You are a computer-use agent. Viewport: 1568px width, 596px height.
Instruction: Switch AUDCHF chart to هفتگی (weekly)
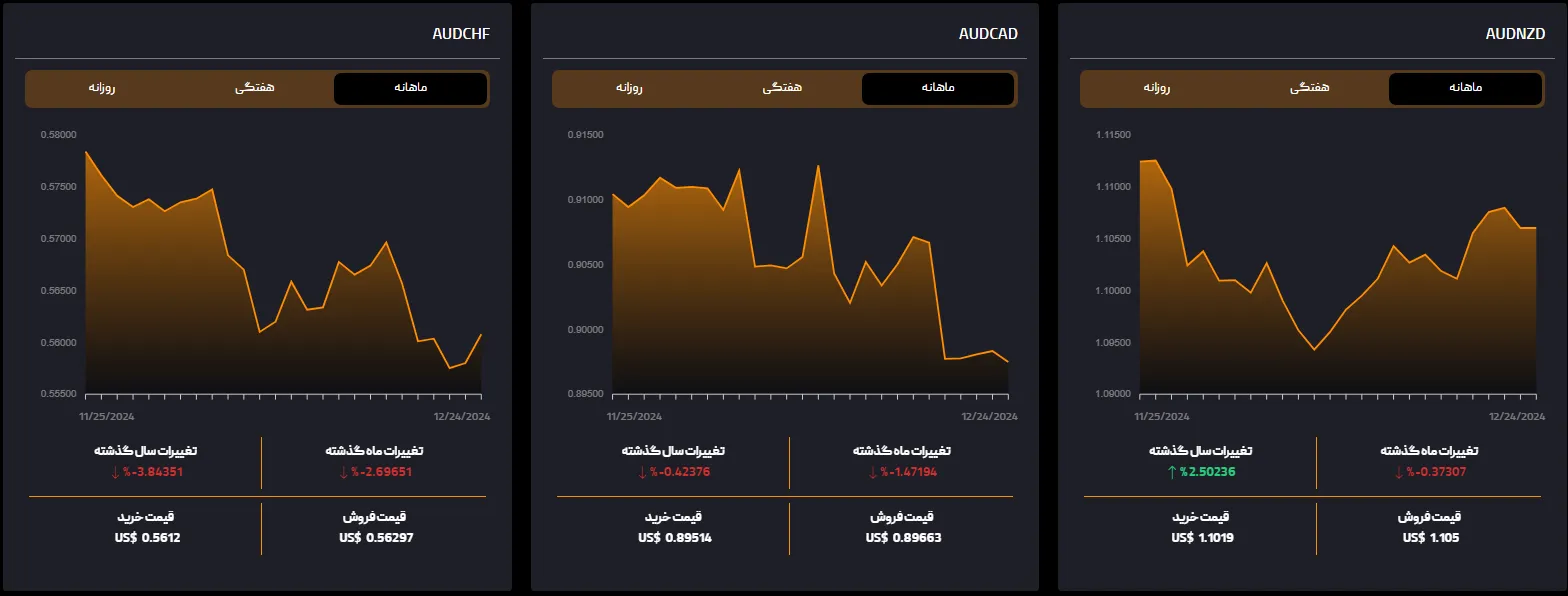pos(255,88)
